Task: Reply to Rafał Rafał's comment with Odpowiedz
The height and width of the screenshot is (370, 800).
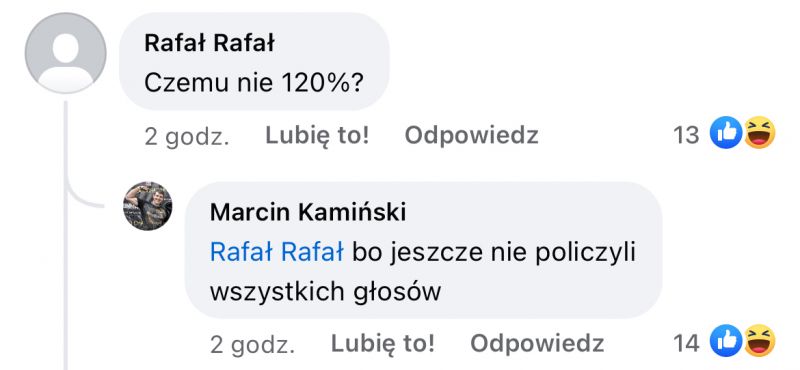Action: pyautogui.click(x=471, y=135)
